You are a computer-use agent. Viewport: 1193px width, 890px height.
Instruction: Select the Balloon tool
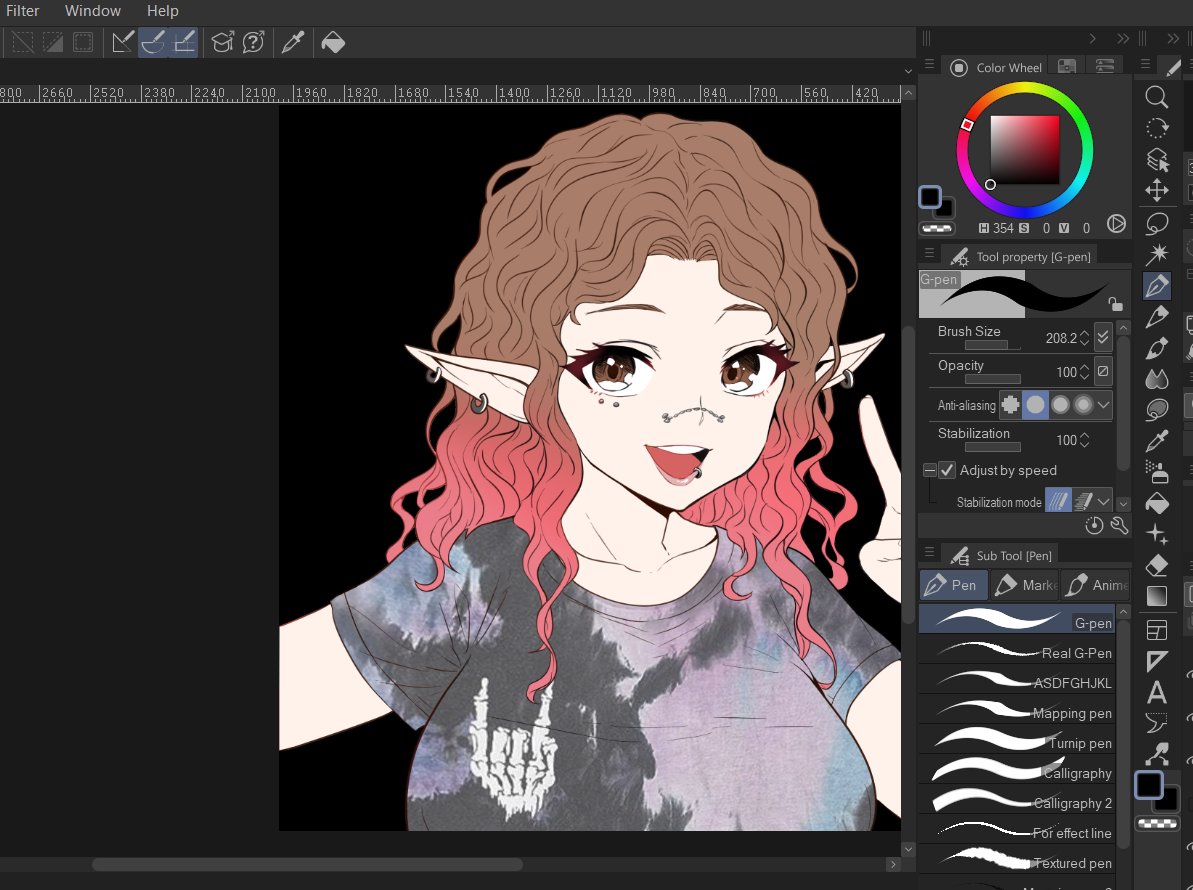1156,723
